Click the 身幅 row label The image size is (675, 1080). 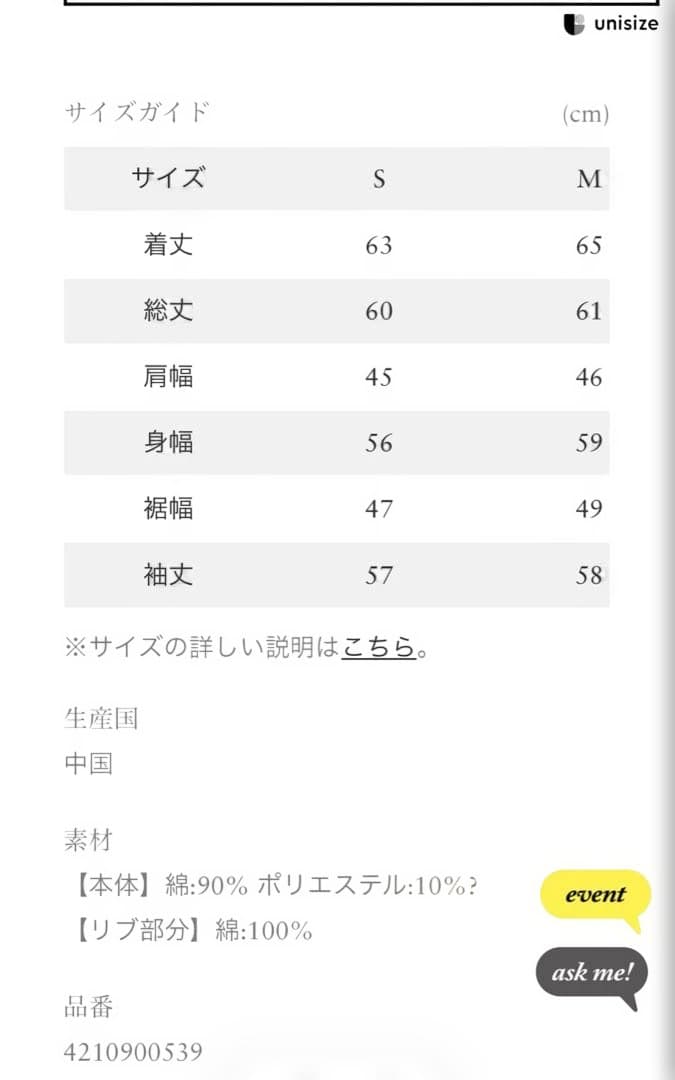(x=168, y=442)
